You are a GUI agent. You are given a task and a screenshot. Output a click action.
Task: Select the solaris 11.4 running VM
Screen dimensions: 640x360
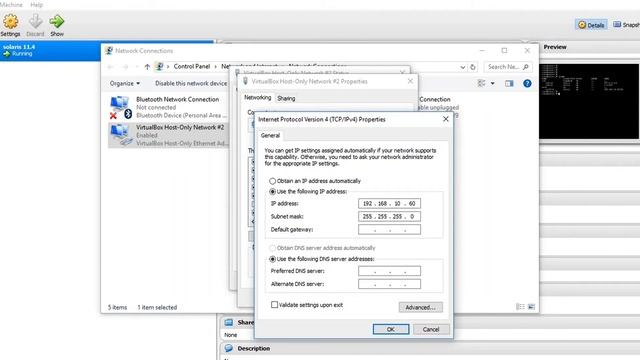click(x=107, y=51)
